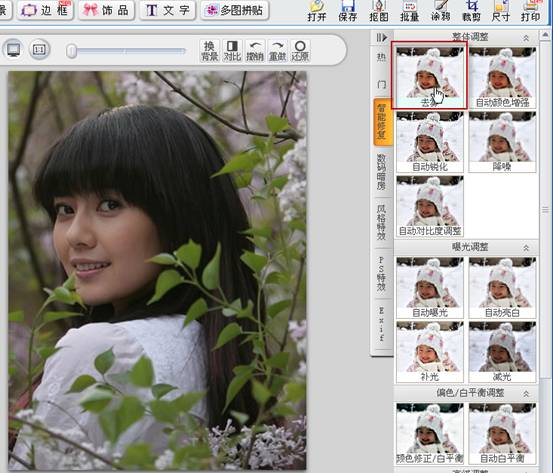Click the 撤销 undo button
Image resolution: width=553 pixels, height=473 pixels.
255,51
